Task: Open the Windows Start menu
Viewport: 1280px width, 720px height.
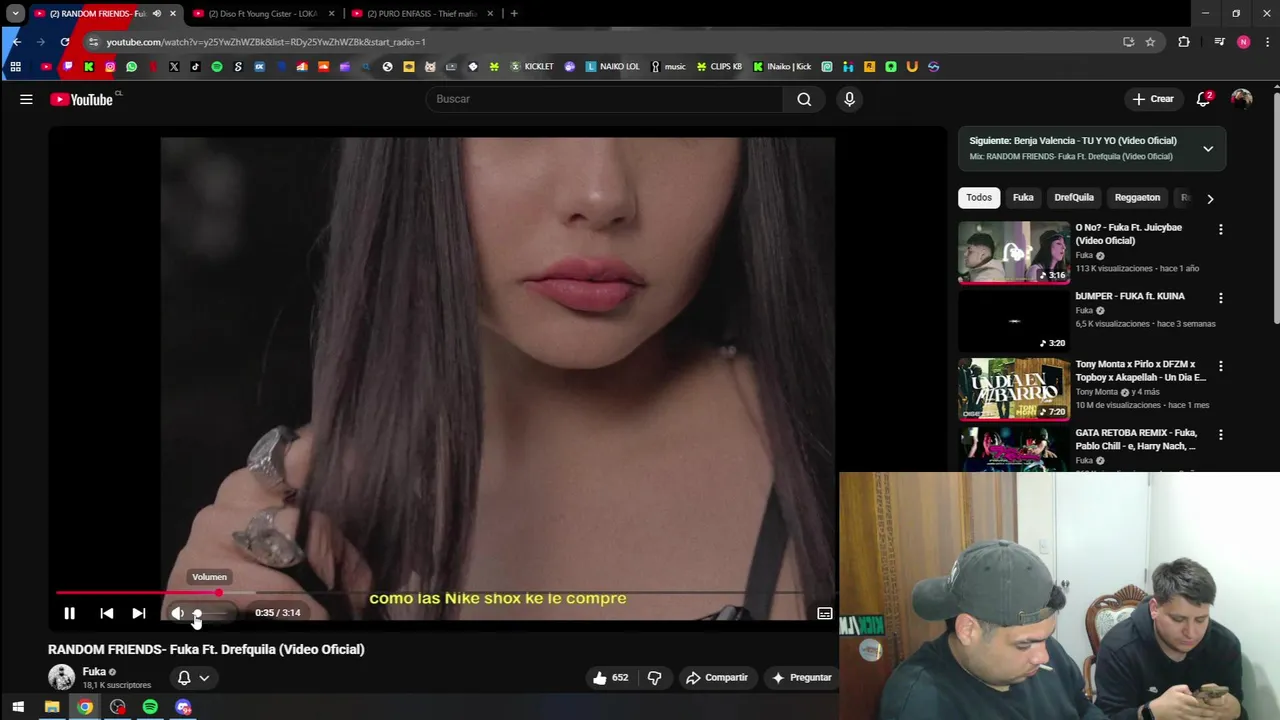Action: click(x=18, y=707)
